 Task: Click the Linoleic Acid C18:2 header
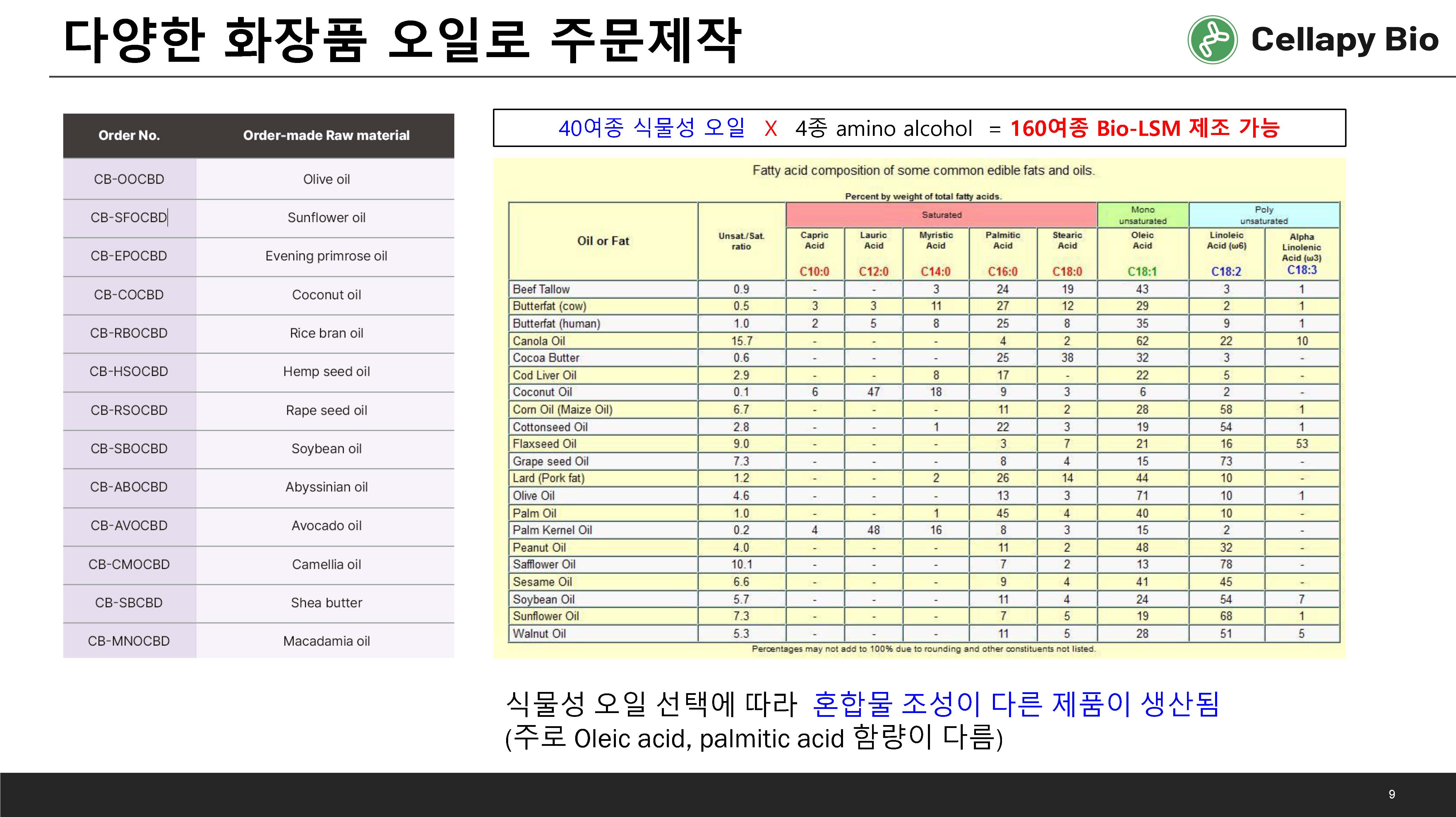(1226, 253)
